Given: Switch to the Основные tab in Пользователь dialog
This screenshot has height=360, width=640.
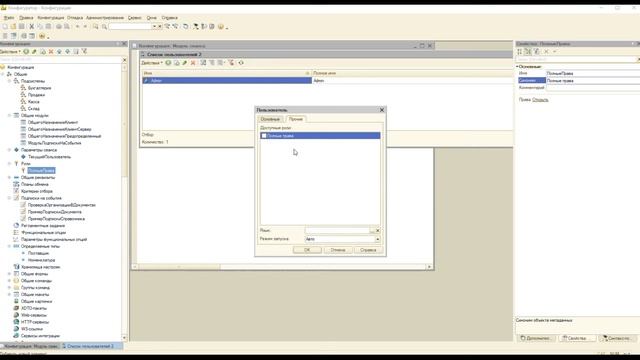Looking at the screenshot, I should click(x=270, y=119).
